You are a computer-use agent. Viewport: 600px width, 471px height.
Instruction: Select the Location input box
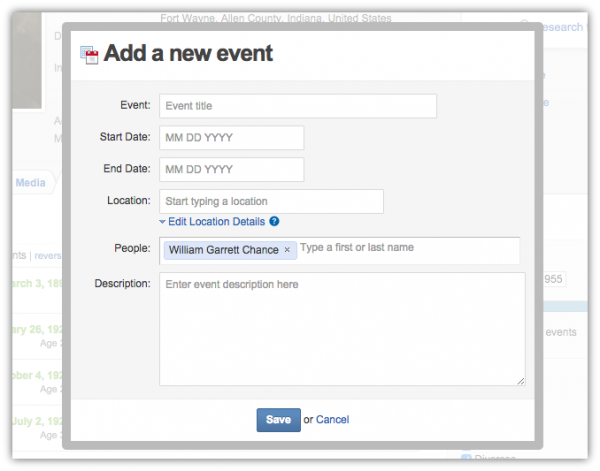(271, 201)
